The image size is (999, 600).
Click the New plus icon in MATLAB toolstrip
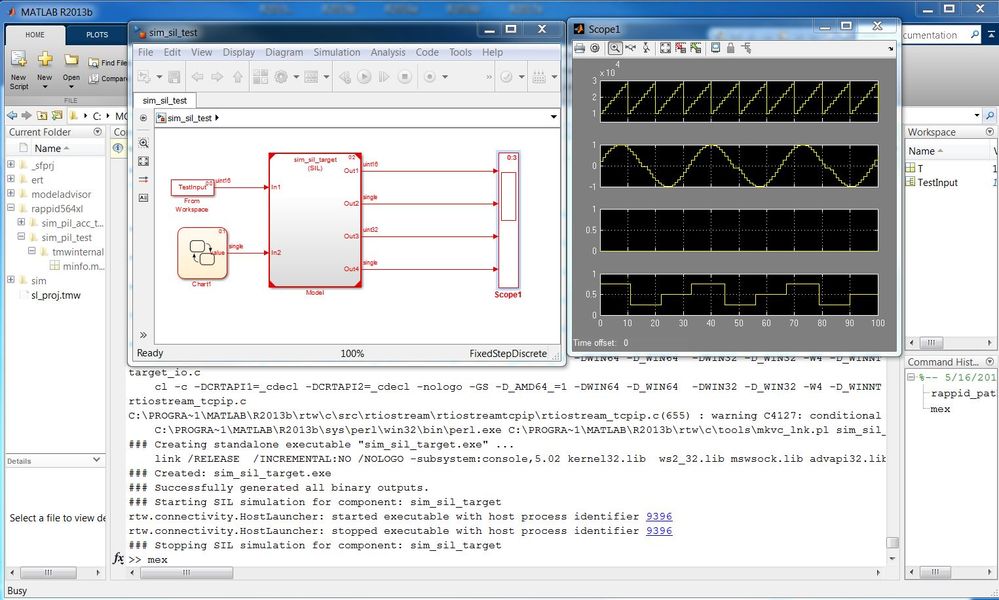coord(45,59)
